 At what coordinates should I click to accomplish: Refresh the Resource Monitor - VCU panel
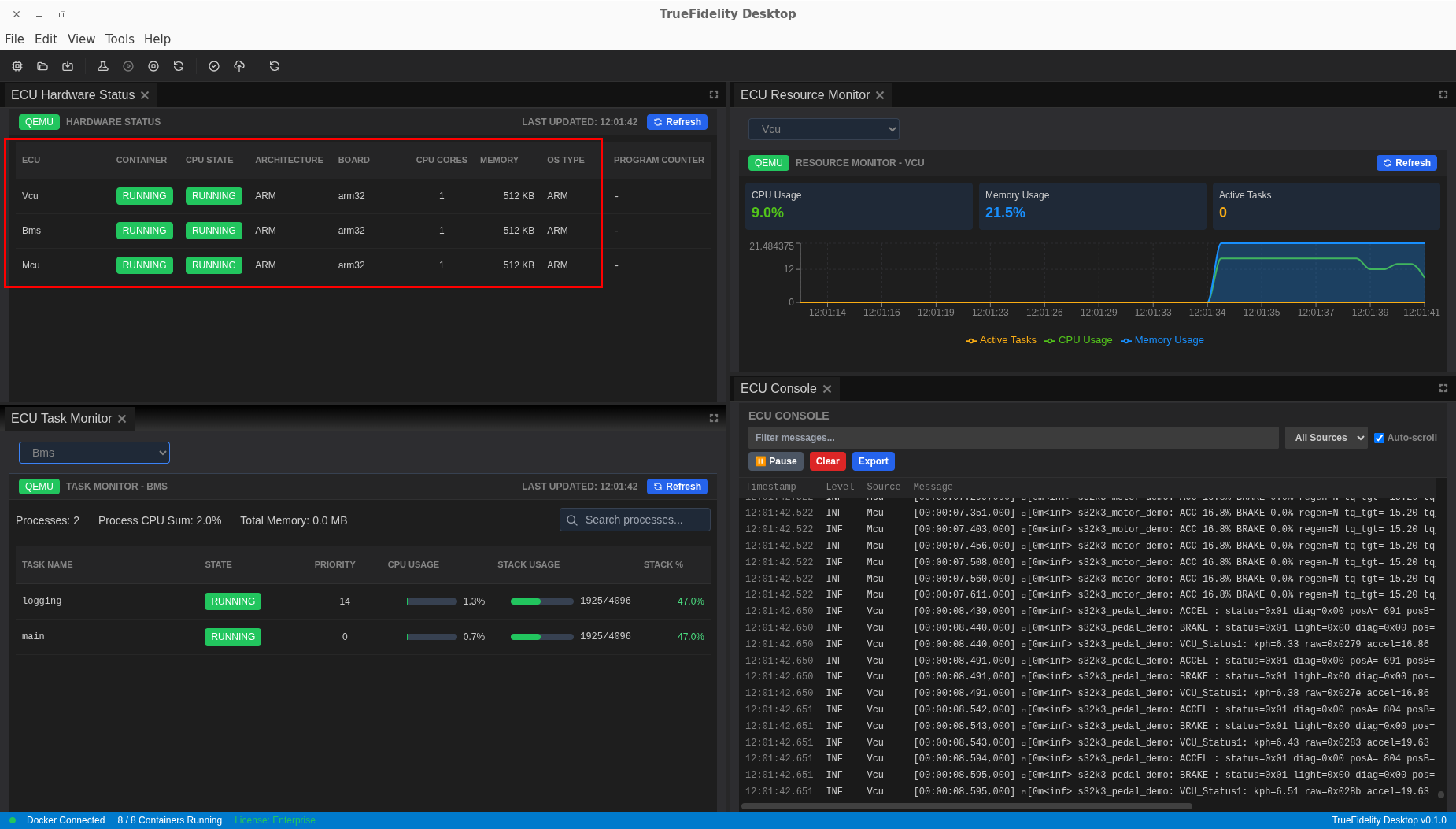(x=1406, y=163)
